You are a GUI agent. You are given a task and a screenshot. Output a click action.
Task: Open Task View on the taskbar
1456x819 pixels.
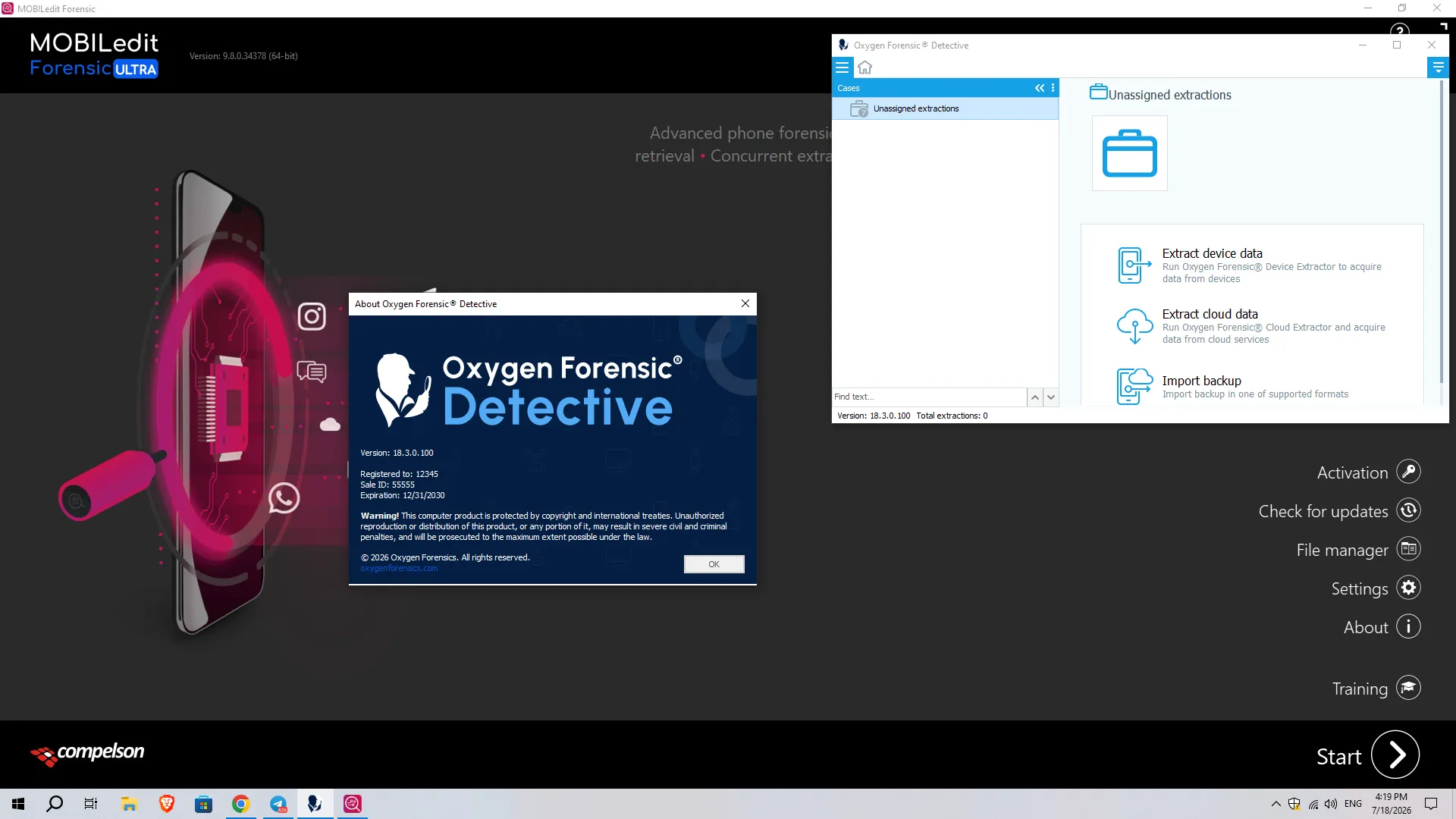tap(91, 804)
